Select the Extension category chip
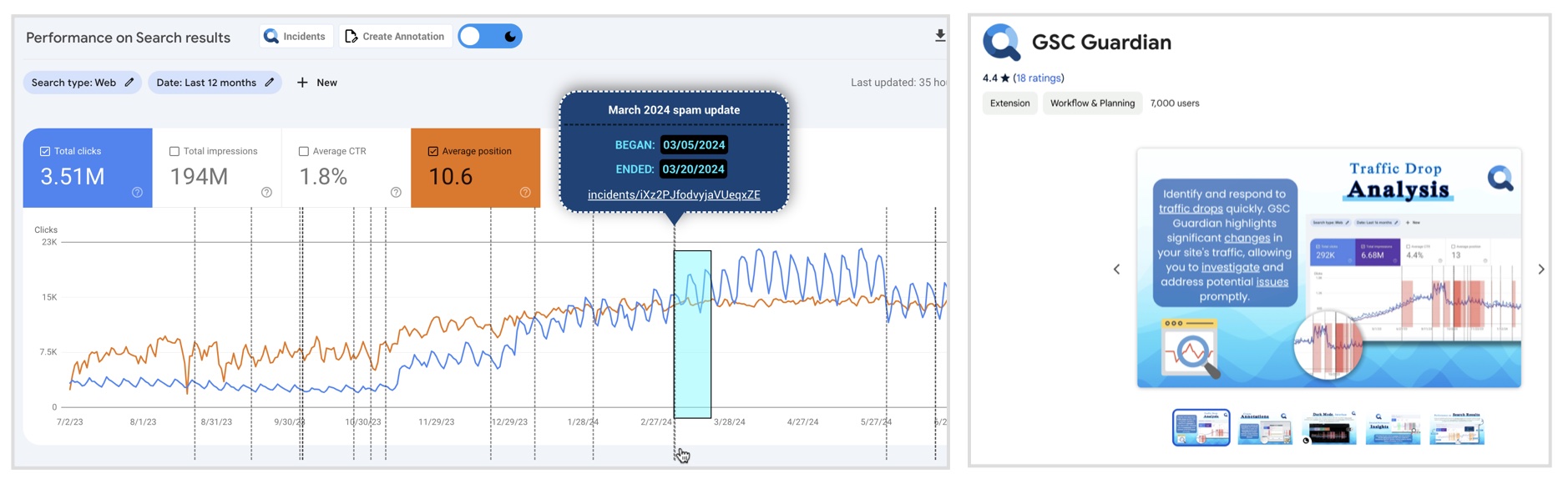1568x489 pixels. click(1009, 103)
